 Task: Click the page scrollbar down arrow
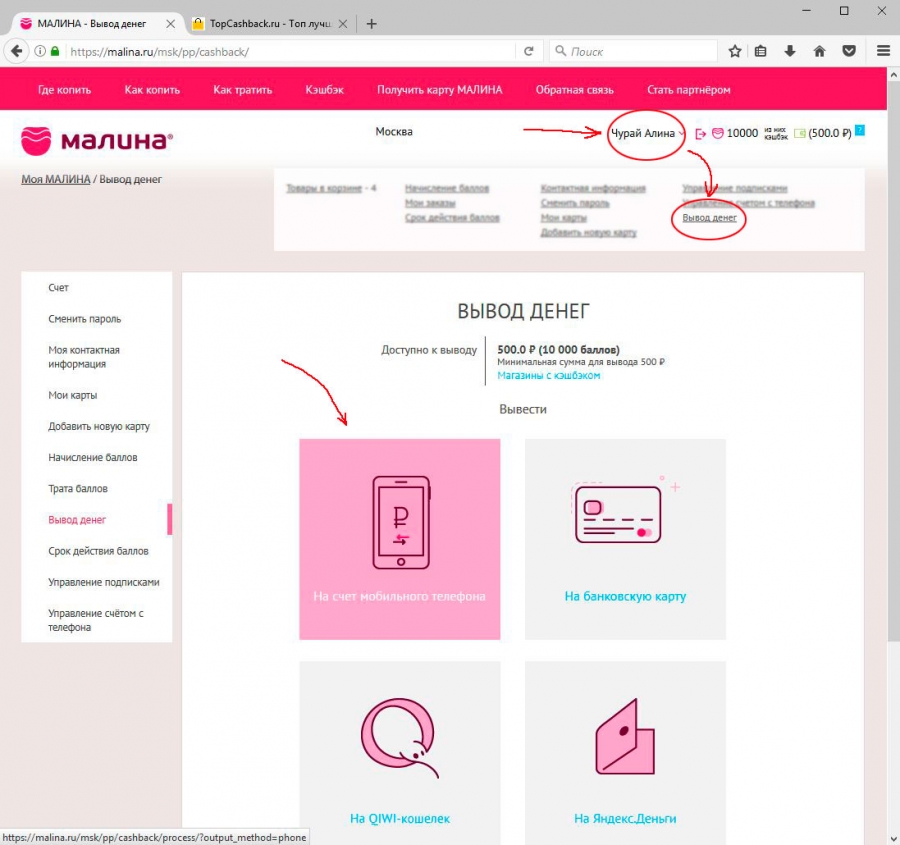(x=893, y=839)
